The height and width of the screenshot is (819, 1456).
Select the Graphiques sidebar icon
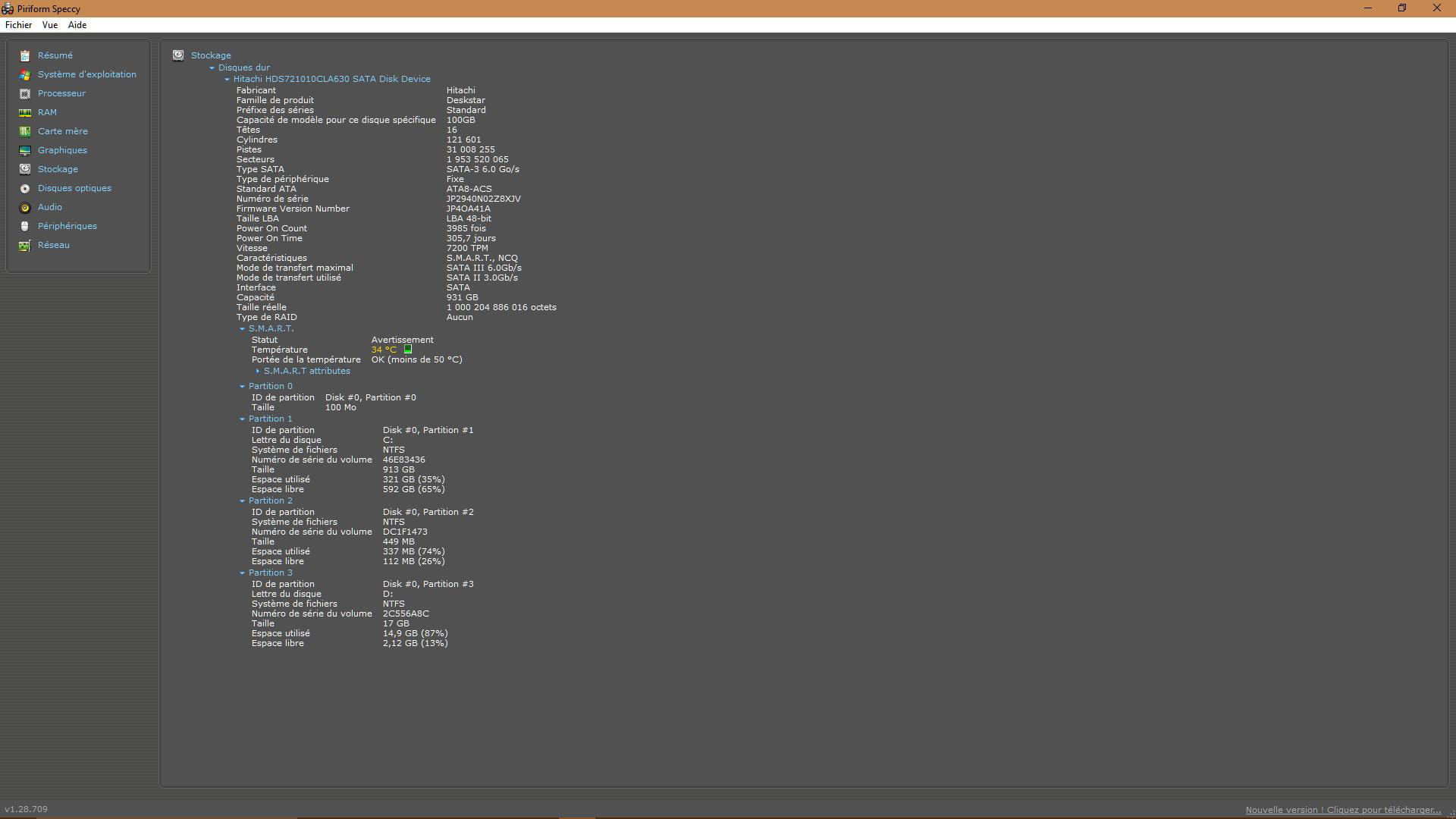click(x=25, y=150)
